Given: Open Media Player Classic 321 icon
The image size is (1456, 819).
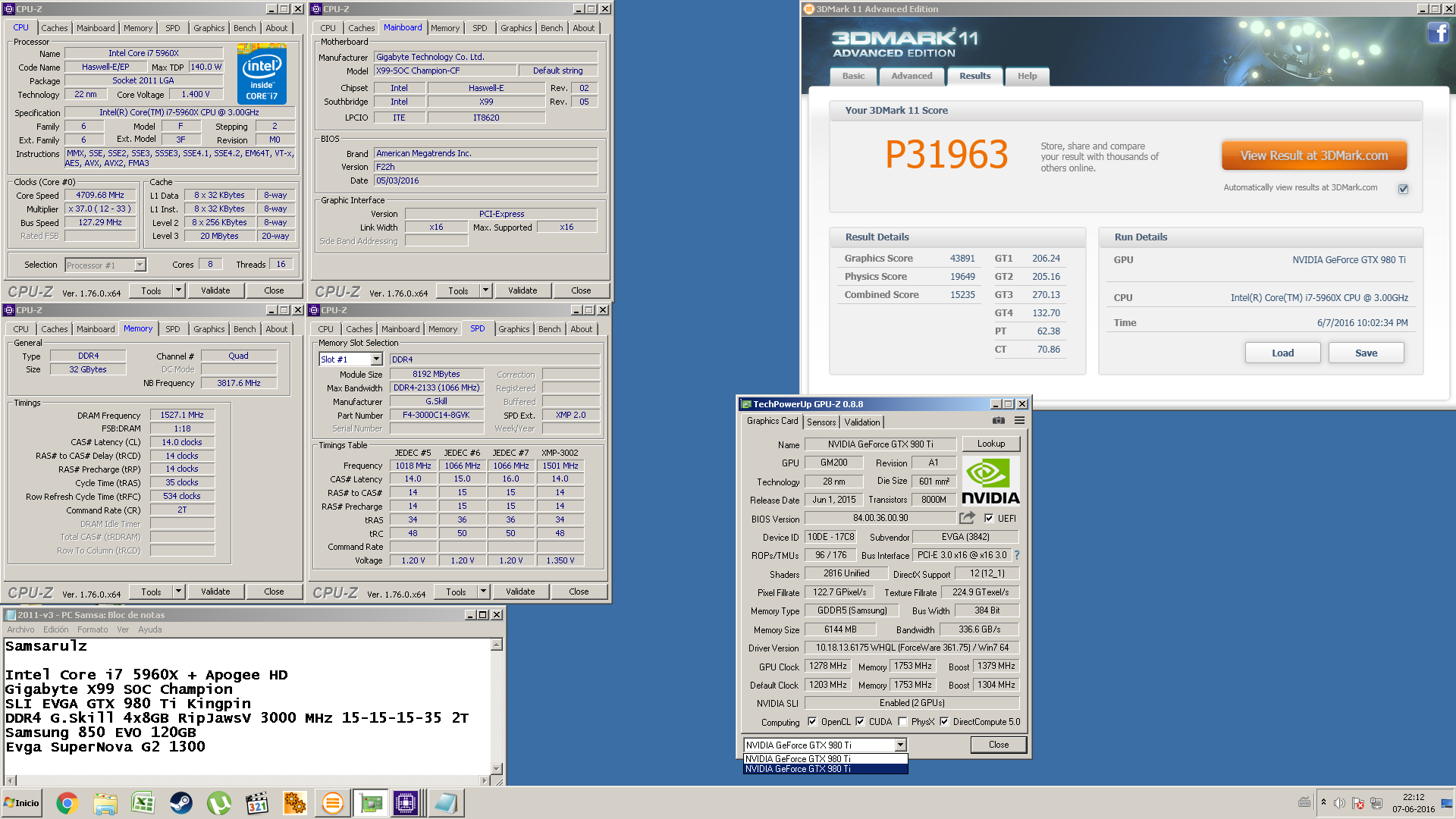Looking at the screenshot, I should [257, 803].
